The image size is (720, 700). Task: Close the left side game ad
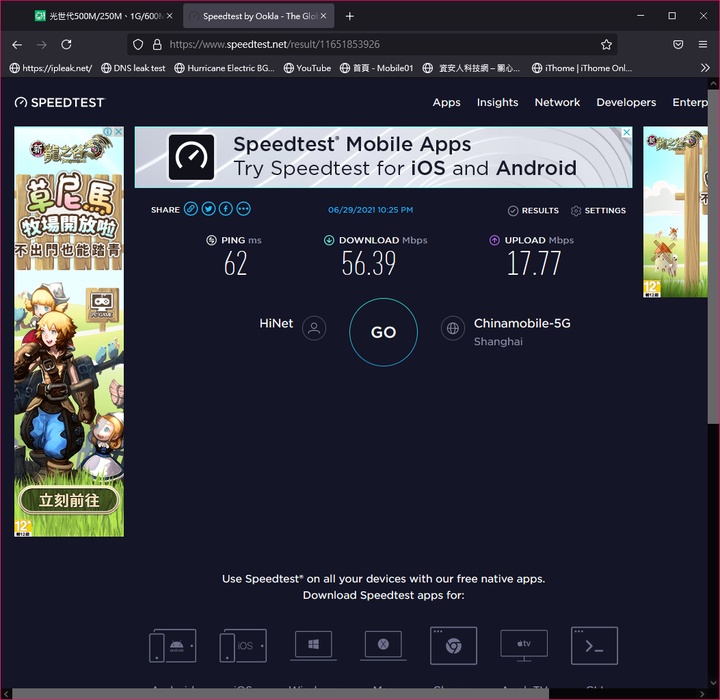pyautogui.click(x=118, y=131)
